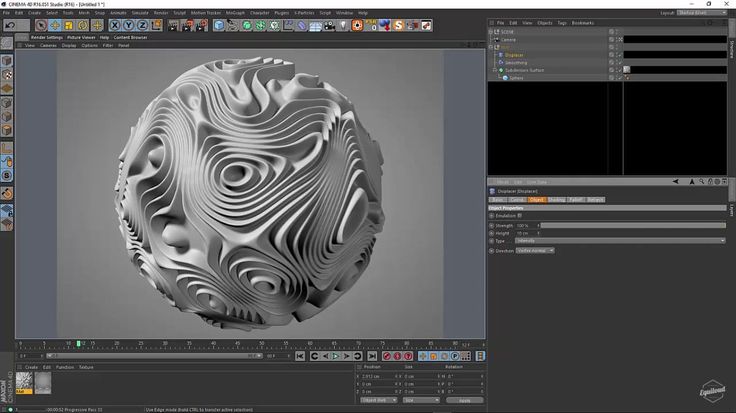Open Object Manager Bookmarks menu
This screenshot has height=413, width=736.
pos(583,23)
